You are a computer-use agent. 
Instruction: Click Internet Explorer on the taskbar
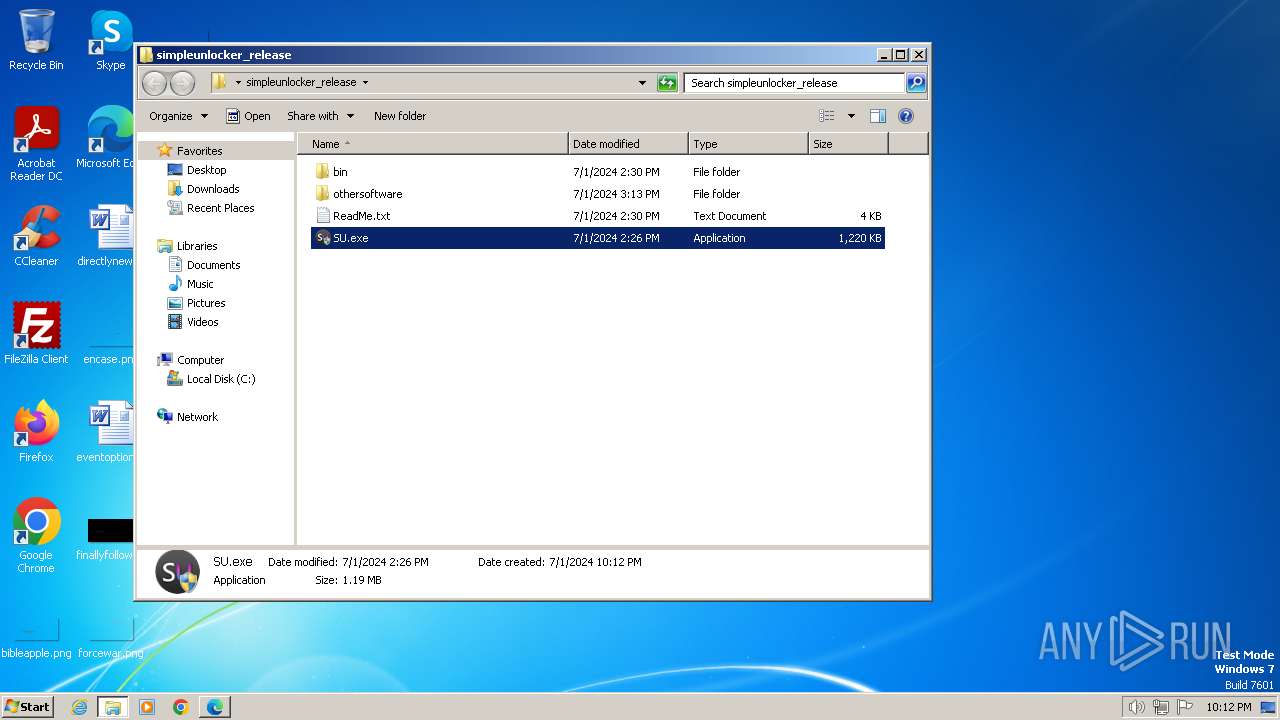tap(80, 707)
